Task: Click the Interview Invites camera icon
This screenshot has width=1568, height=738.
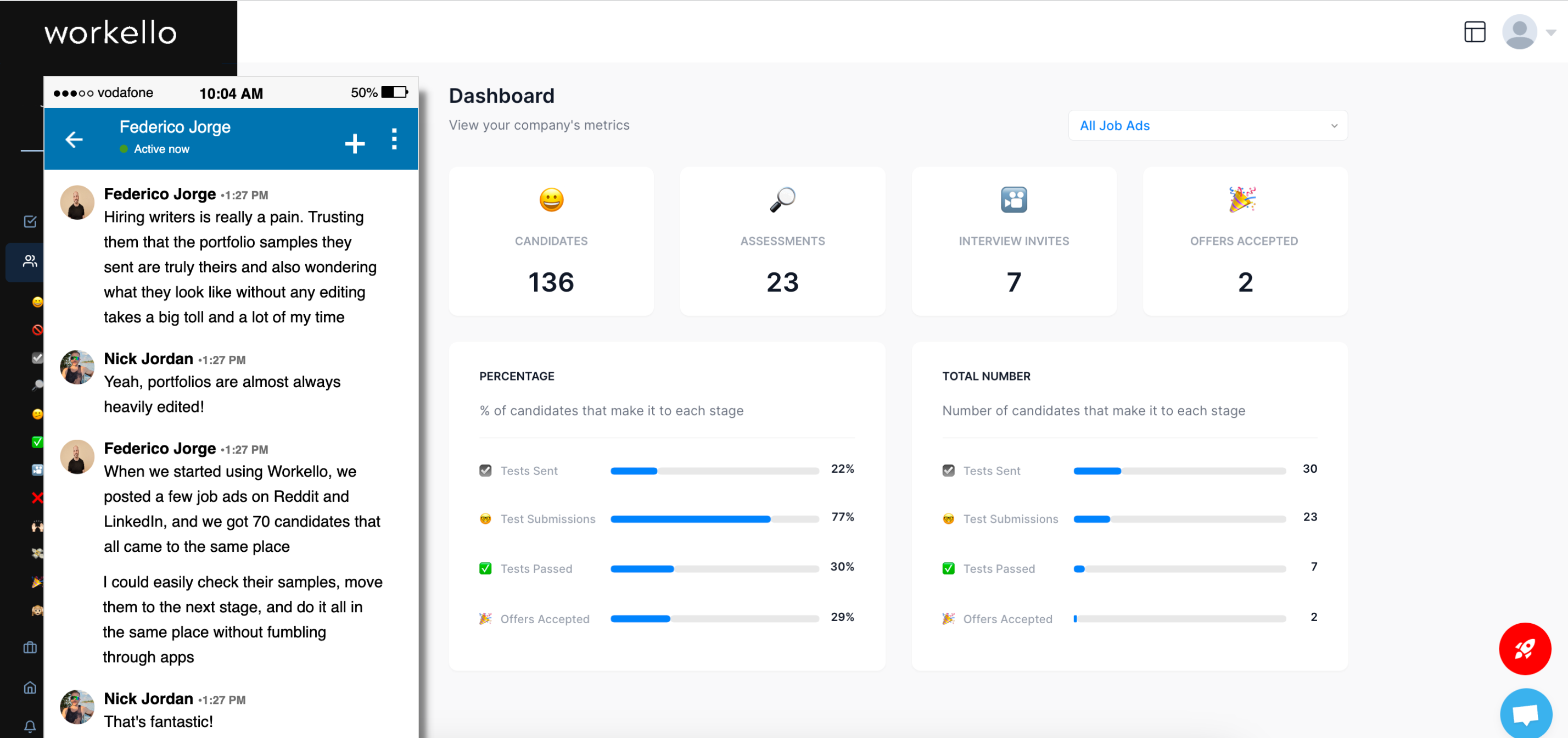Action: coord(1013,199)
